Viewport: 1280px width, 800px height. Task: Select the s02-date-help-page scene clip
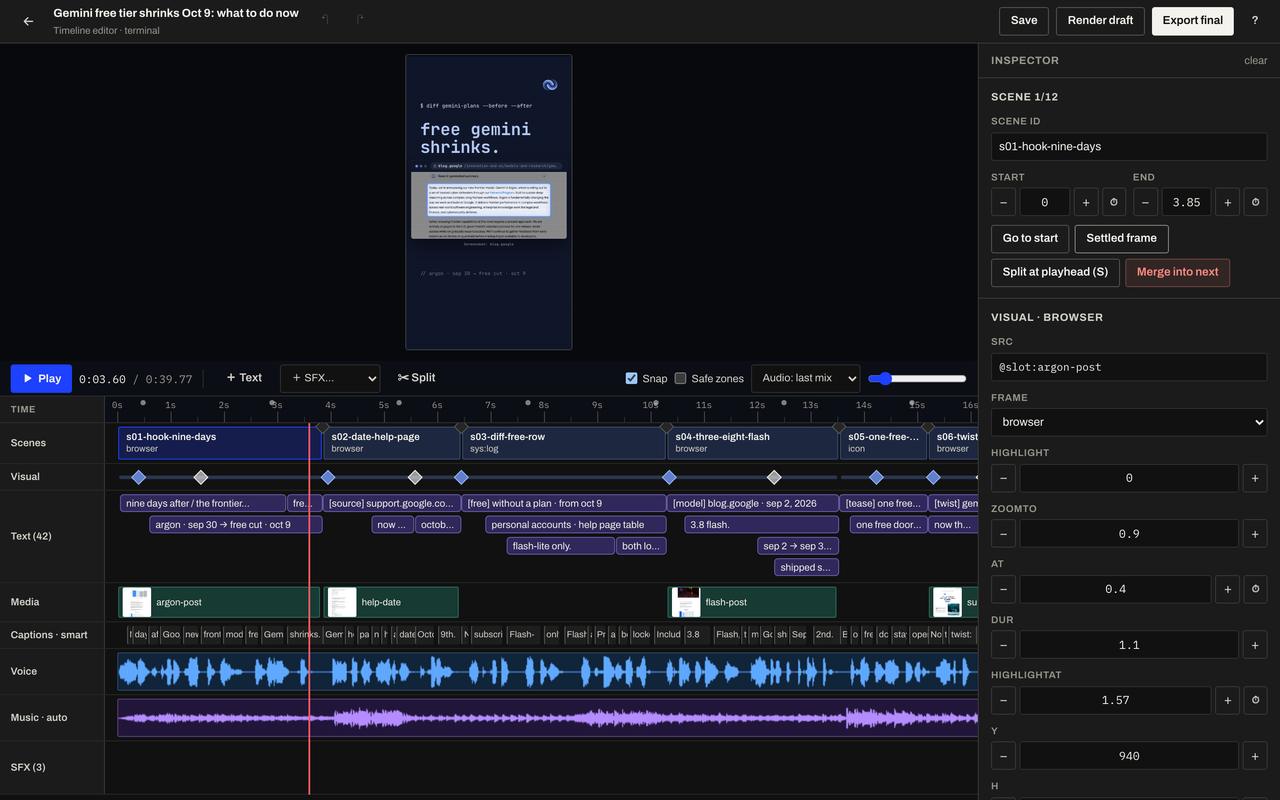pyautogui.click(x=391, y=442)
